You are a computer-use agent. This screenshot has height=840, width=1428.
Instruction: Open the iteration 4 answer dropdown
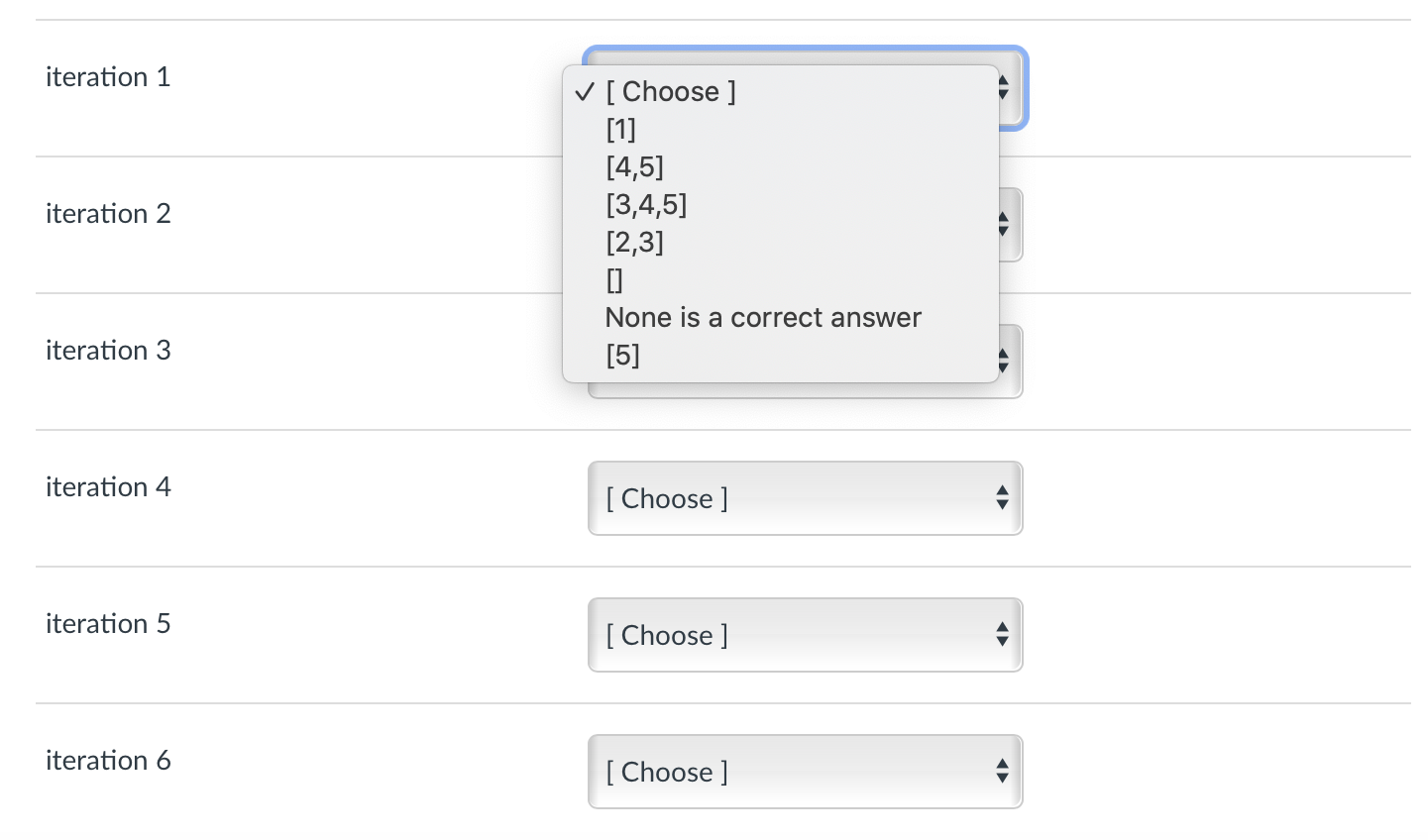805,498
